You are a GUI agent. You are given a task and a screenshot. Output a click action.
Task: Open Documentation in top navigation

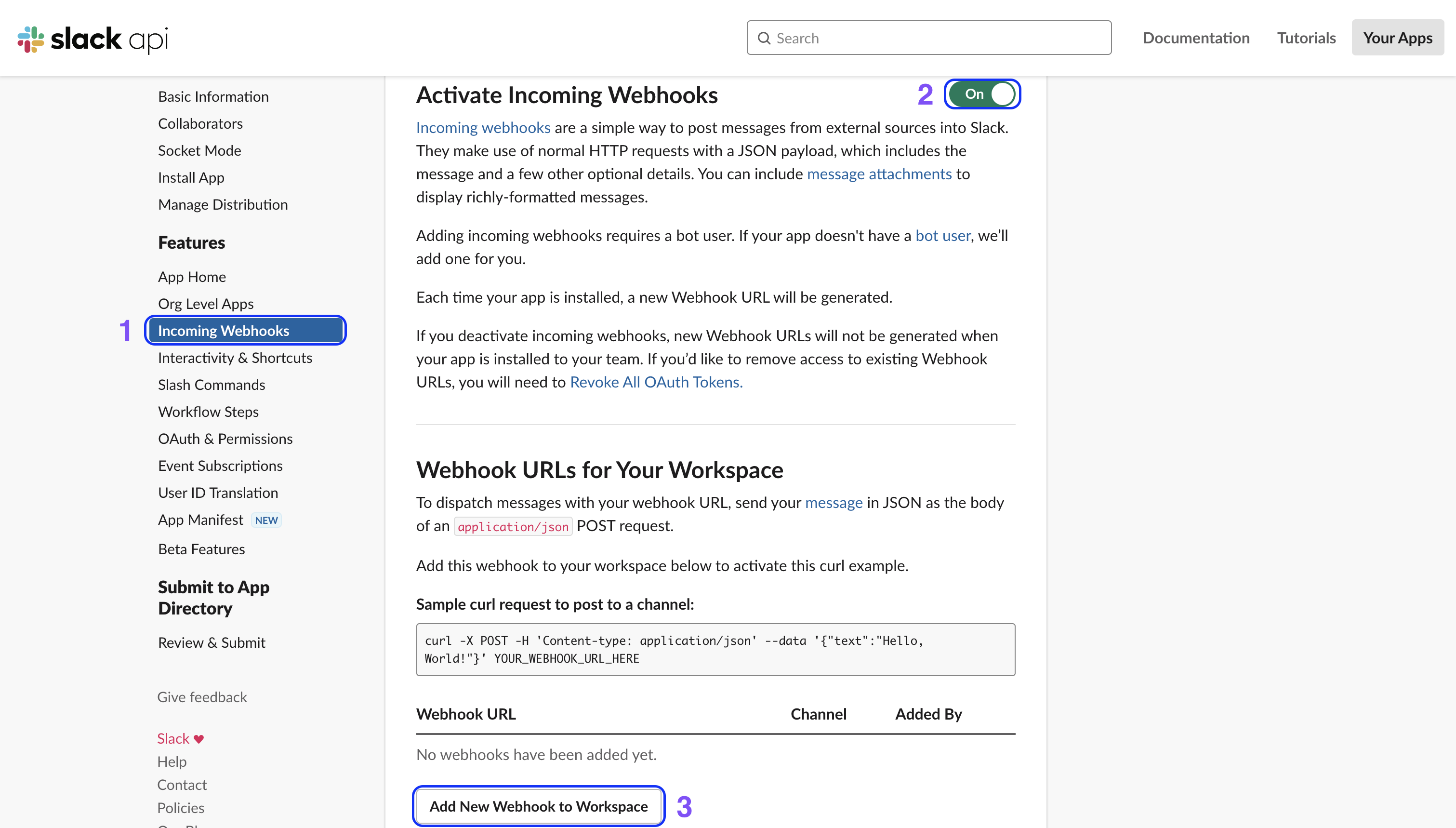point(1196,38)
